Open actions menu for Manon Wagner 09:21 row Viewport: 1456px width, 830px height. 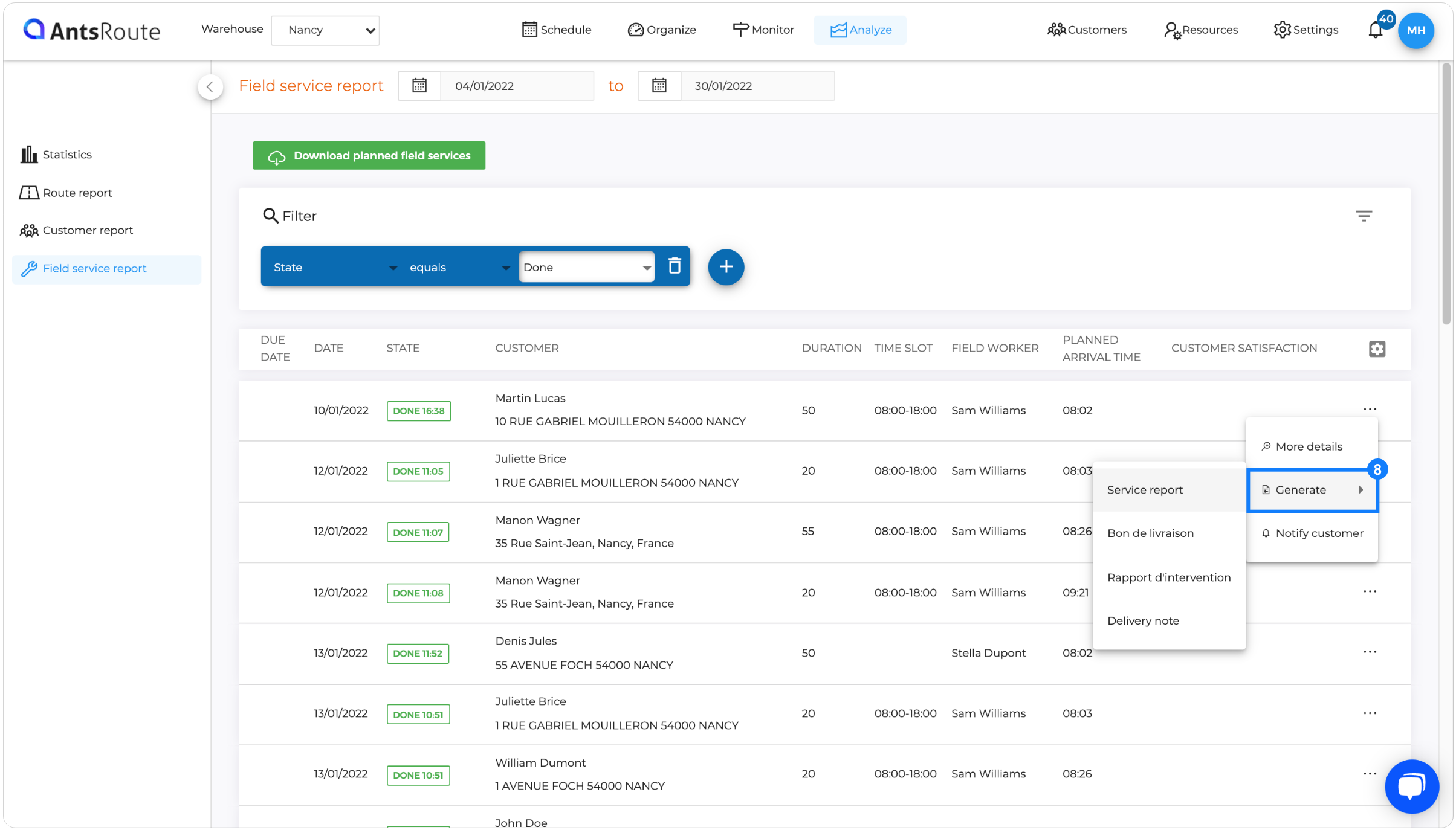[1370, 591]
